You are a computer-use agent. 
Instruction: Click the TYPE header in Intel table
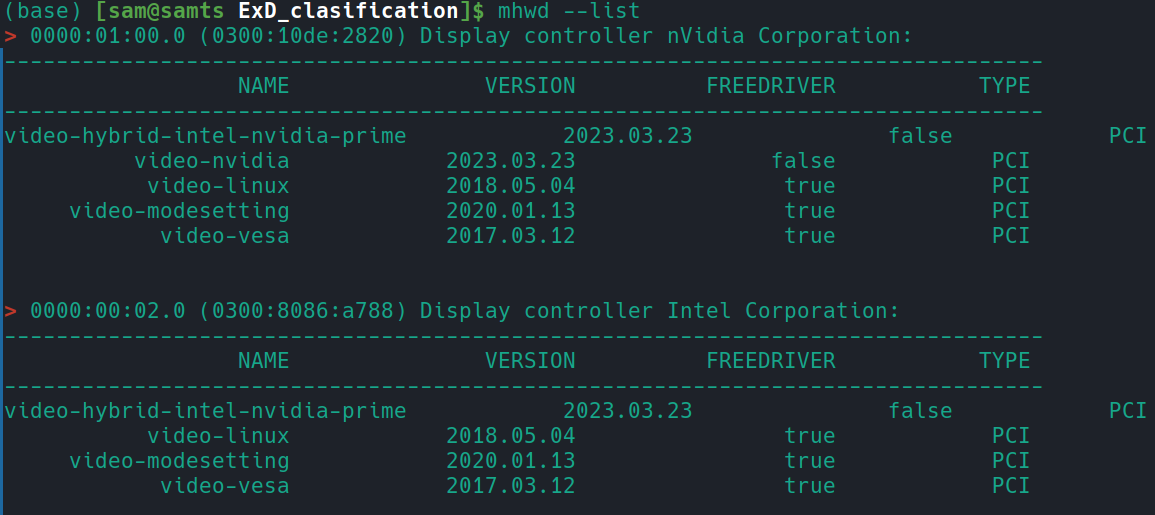click(x=1004, y=360)
